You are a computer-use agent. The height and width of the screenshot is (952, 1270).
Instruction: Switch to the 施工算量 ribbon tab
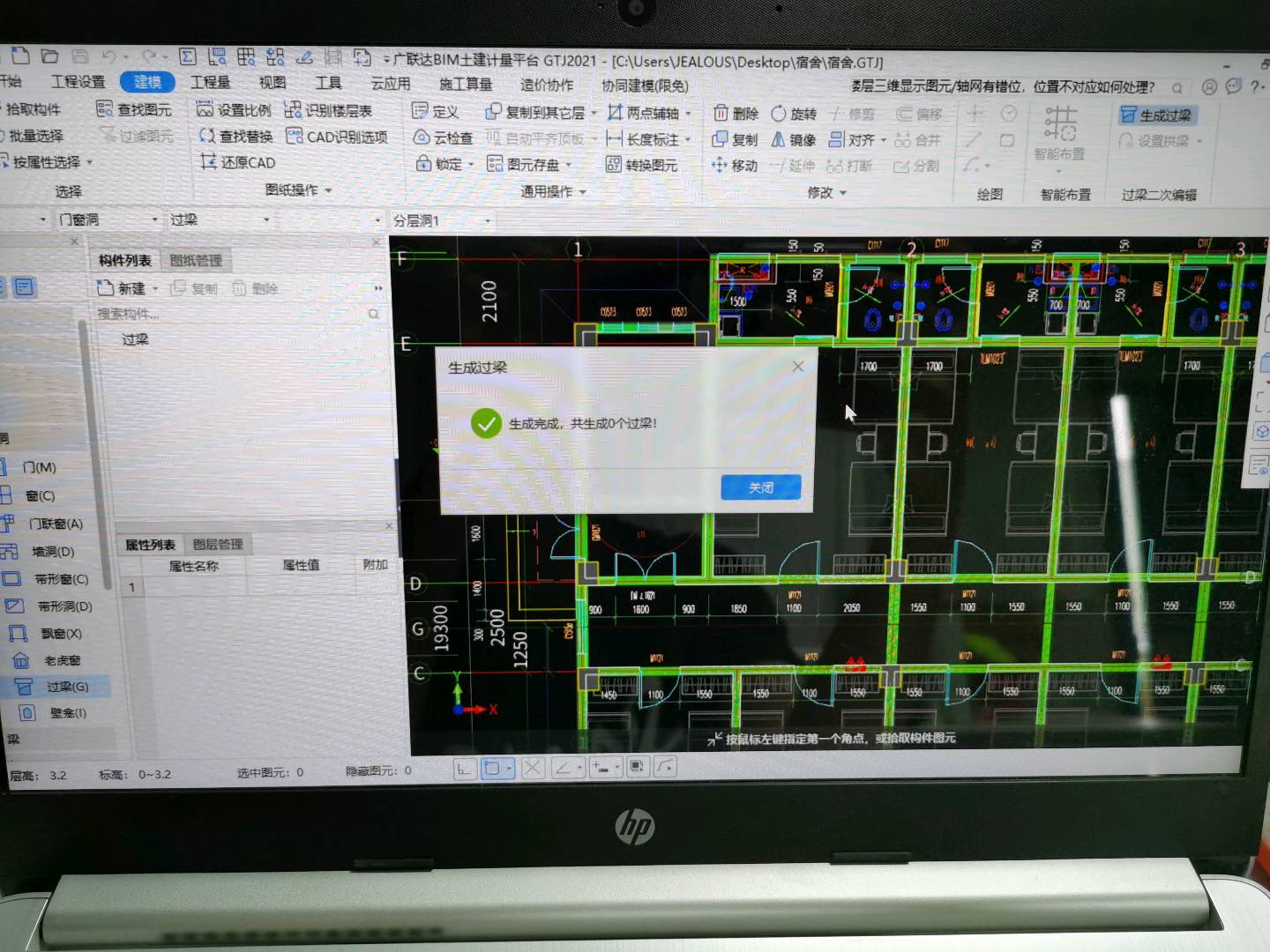point(466,85)
